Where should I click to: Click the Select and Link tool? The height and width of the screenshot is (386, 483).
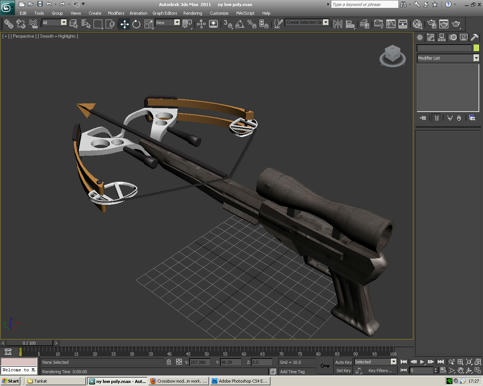tap(9, 24)
